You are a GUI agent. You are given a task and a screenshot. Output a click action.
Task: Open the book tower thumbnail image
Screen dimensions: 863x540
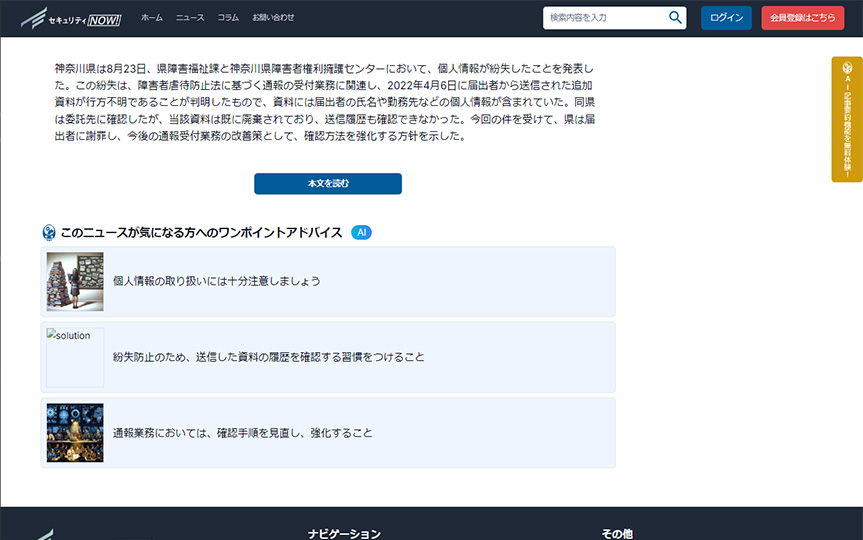pyautogui.click(x=75, y=281)
